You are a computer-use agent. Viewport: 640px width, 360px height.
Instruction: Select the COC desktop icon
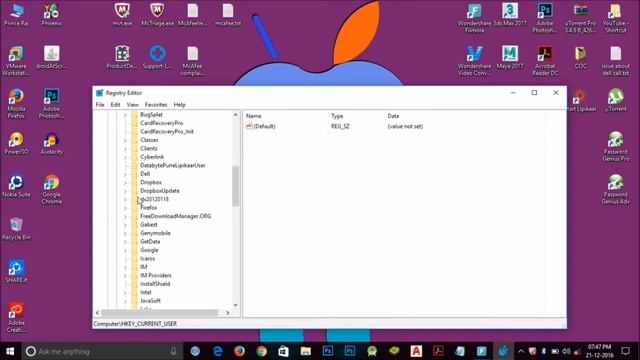point(580,57)
